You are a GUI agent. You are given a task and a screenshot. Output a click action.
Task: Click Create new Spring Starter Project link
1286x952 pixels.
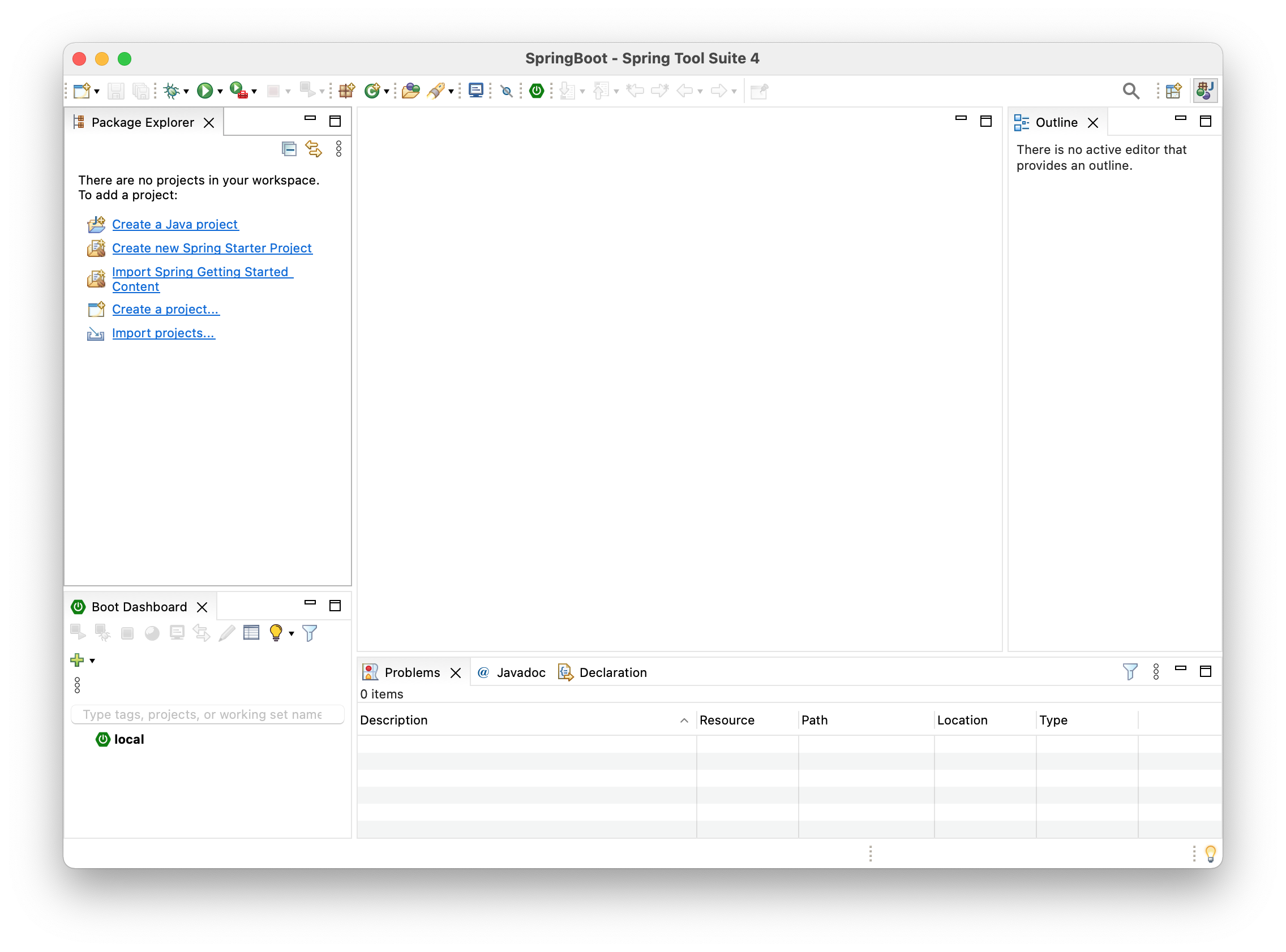(x=212, y=248)
